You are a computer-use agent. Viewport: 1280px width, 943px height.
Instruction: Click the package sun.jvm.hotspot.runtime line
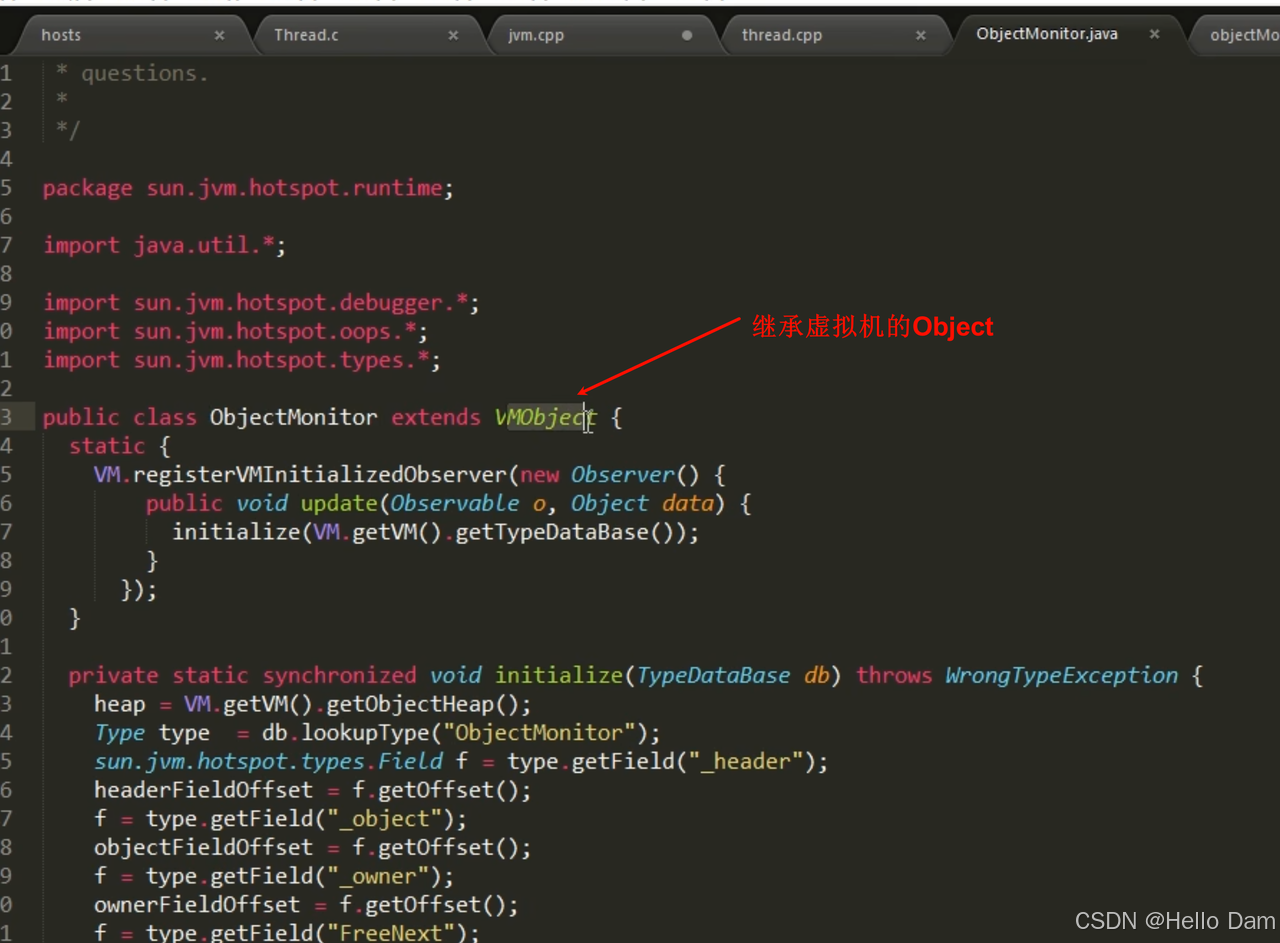(x=248, y=188)
